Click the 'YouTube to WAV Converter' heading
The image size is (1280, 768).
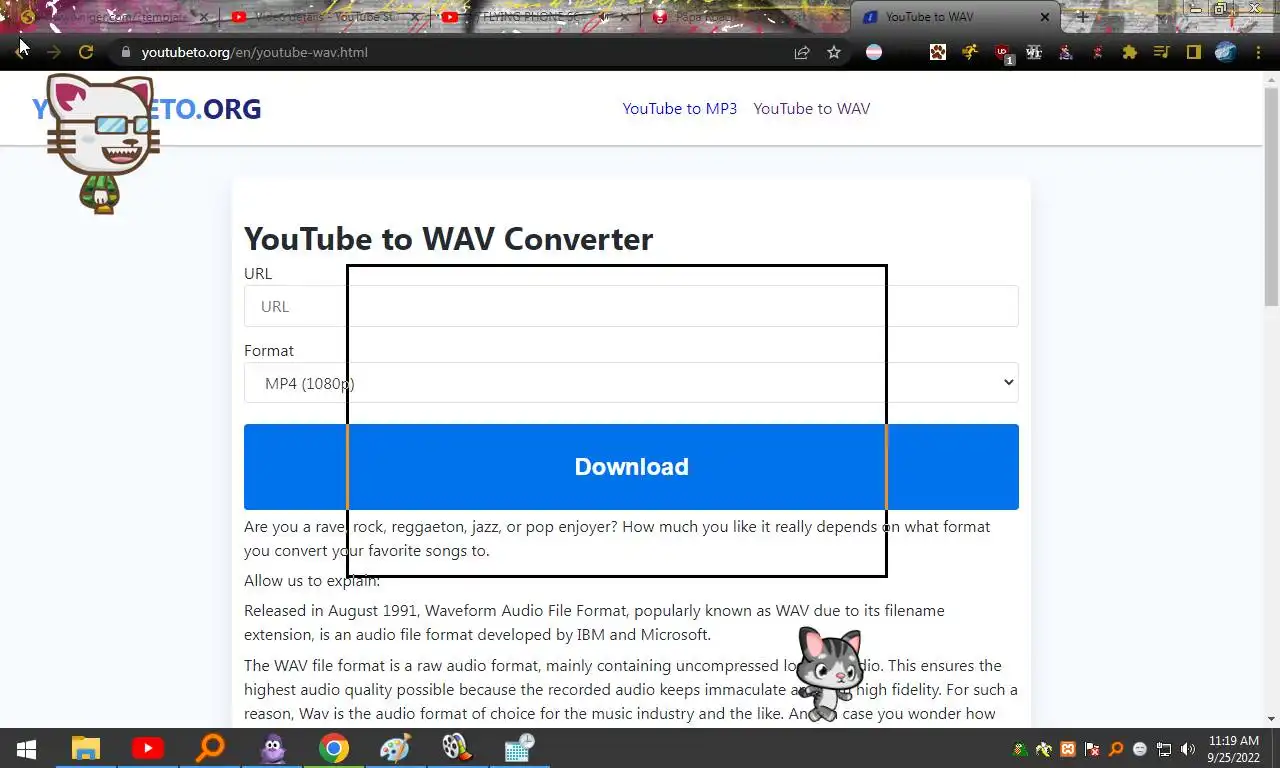click(x=448, y=239)
